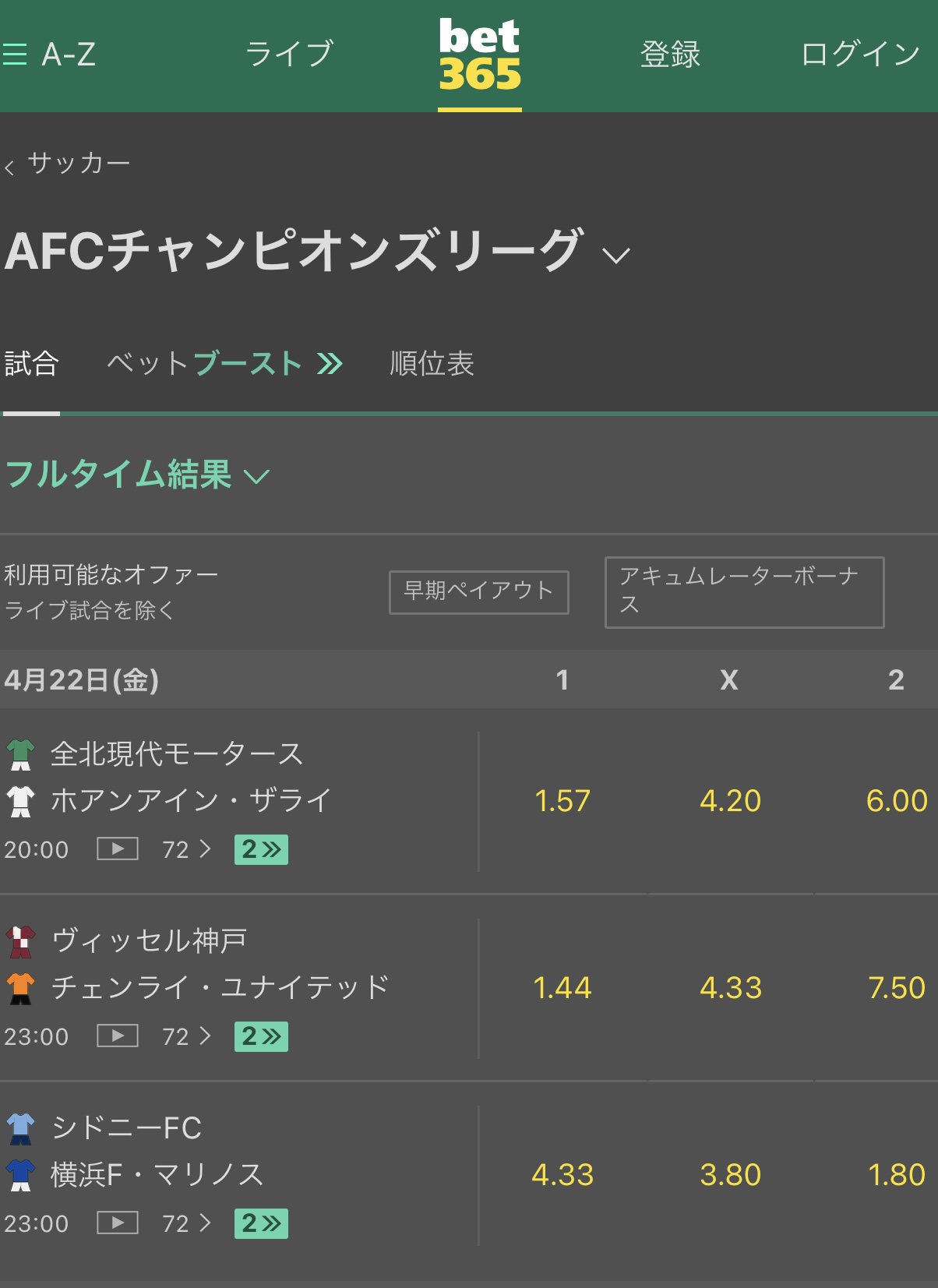The height and width of the screenshot is (1288, 938).
Task: Open the ライブ section
Action: point(289,54)
